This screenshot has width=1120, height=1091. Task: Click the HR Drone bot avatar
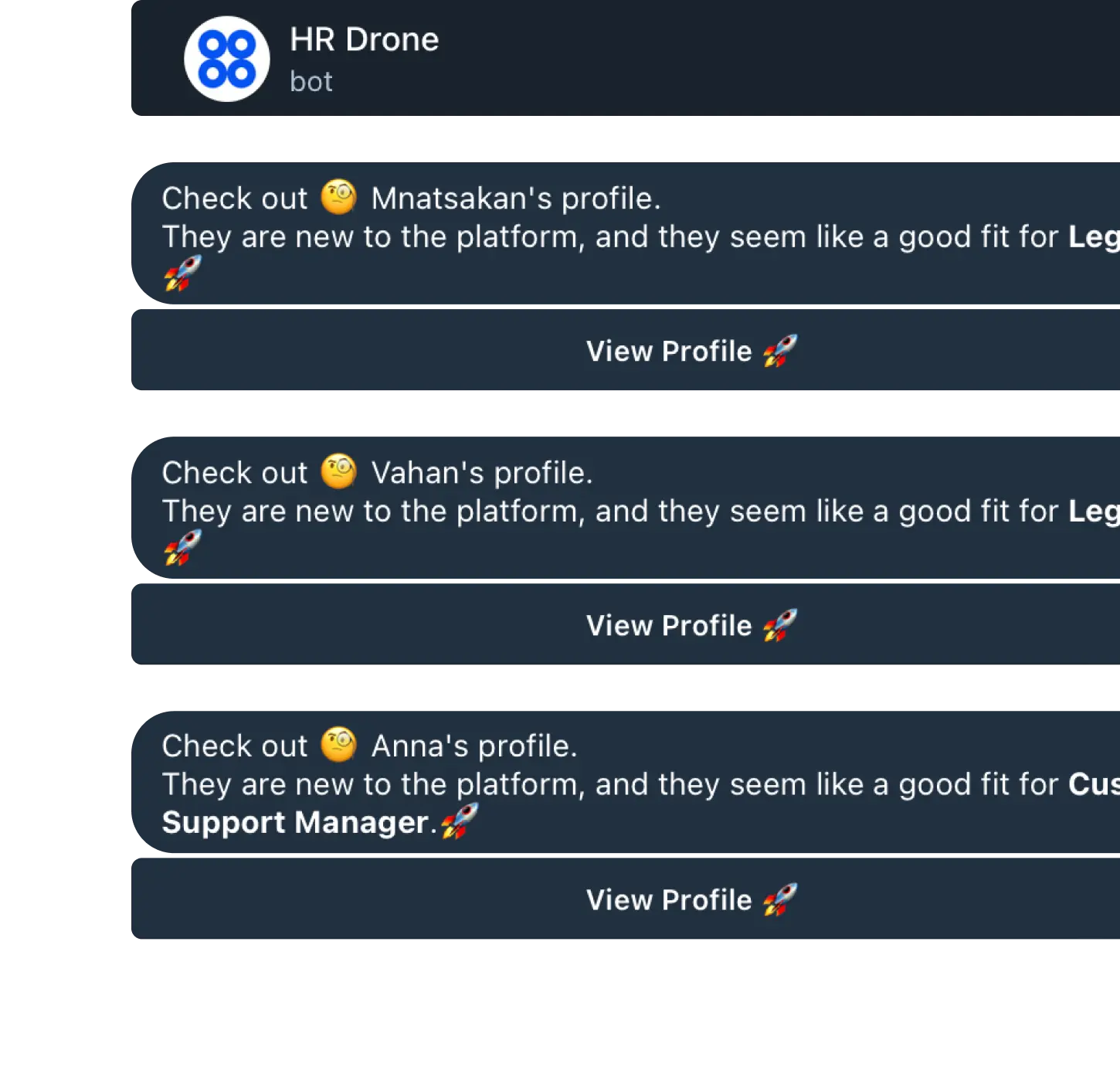226,59
